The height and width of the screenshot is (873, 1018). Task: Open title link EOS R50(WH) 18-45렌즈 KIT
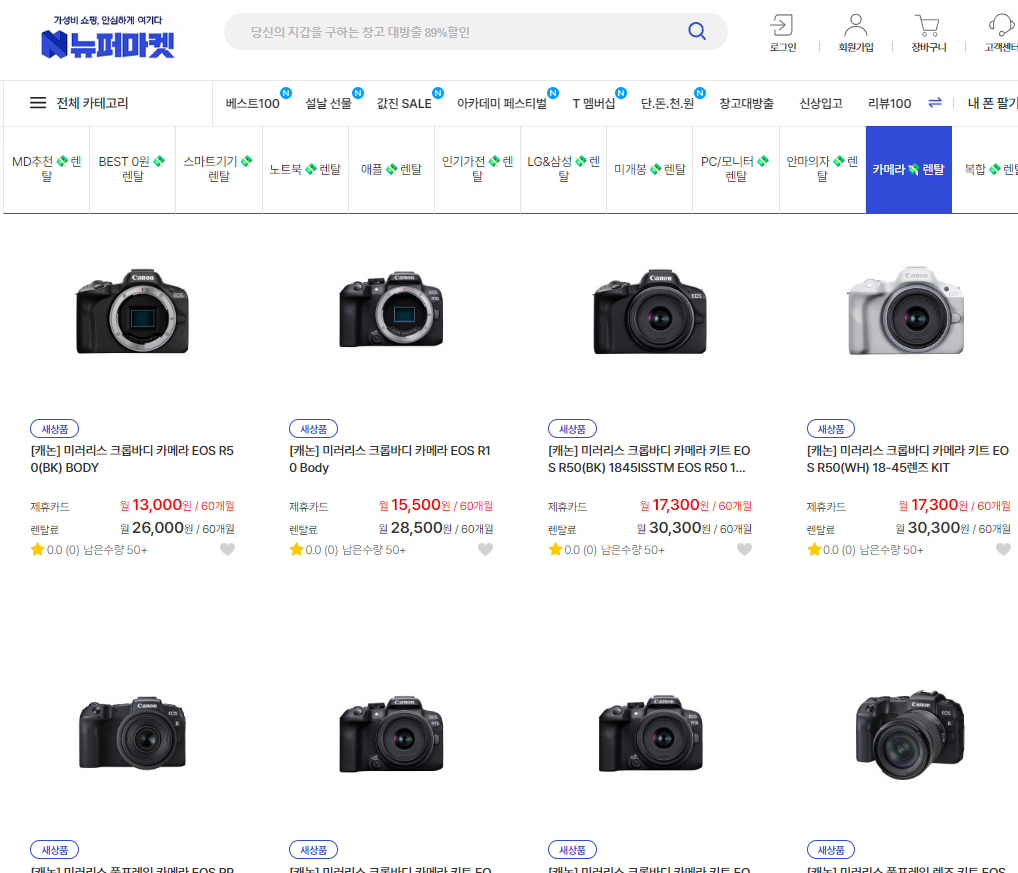[908, 459]
